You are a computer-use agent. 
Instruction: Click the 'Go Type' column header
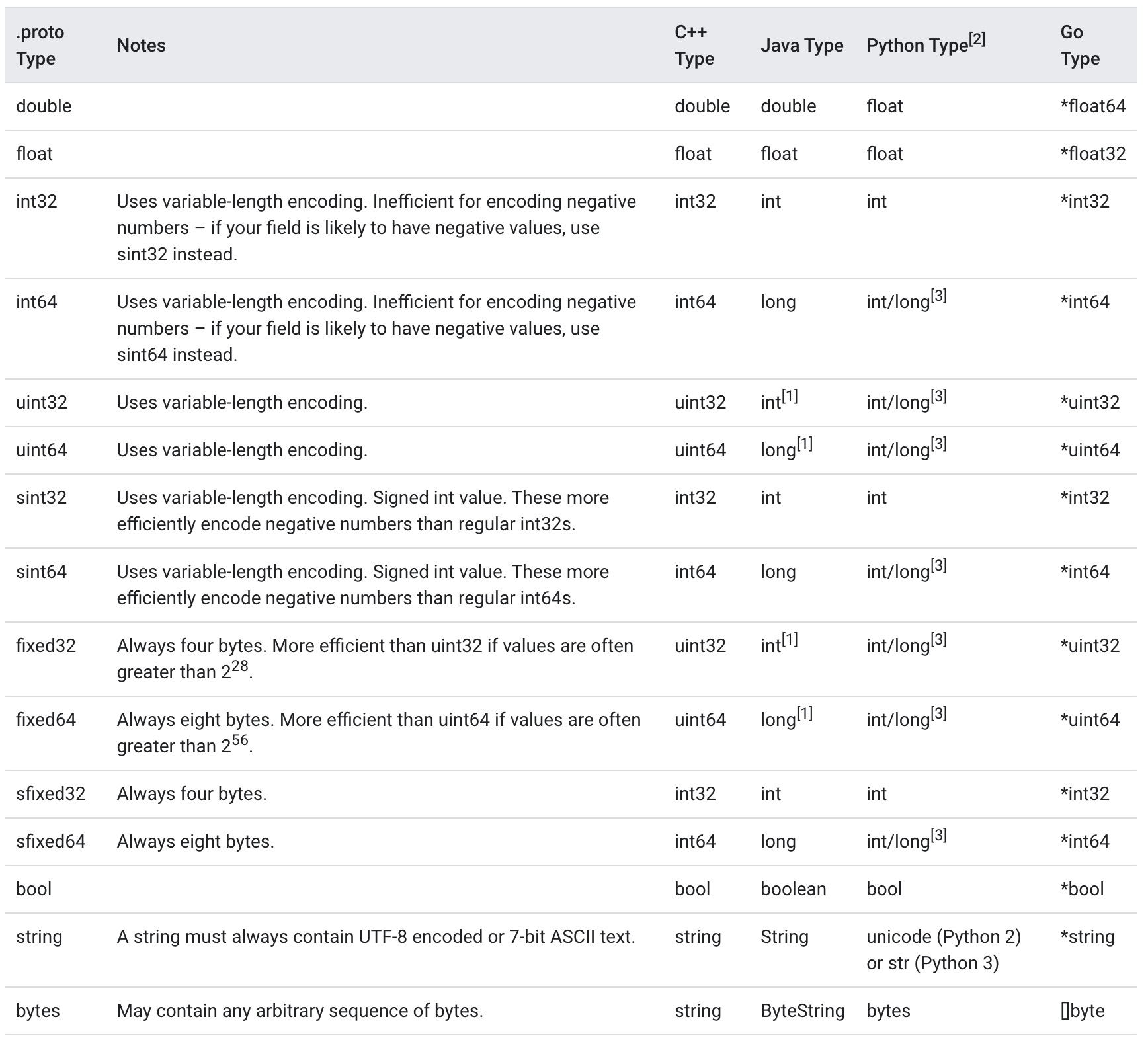[x=1080, y=46]
